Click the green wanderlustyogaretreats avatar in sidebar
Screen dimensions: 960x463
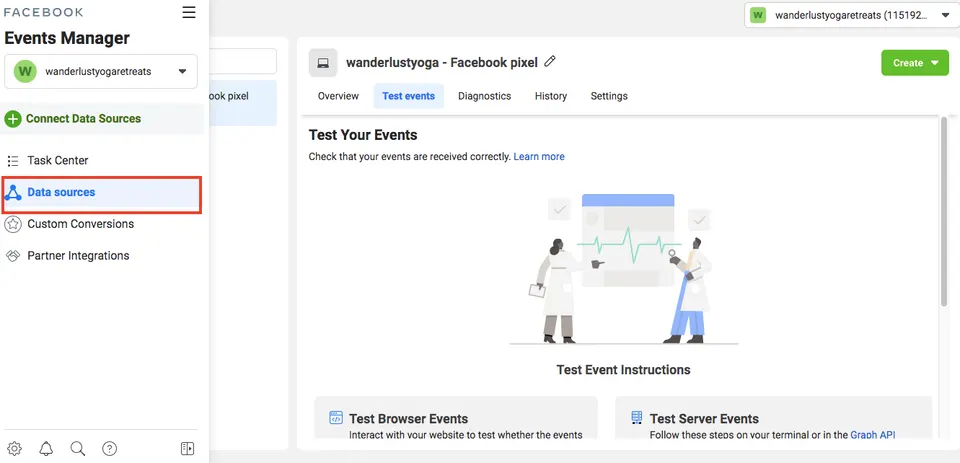[x=25, y=71]
